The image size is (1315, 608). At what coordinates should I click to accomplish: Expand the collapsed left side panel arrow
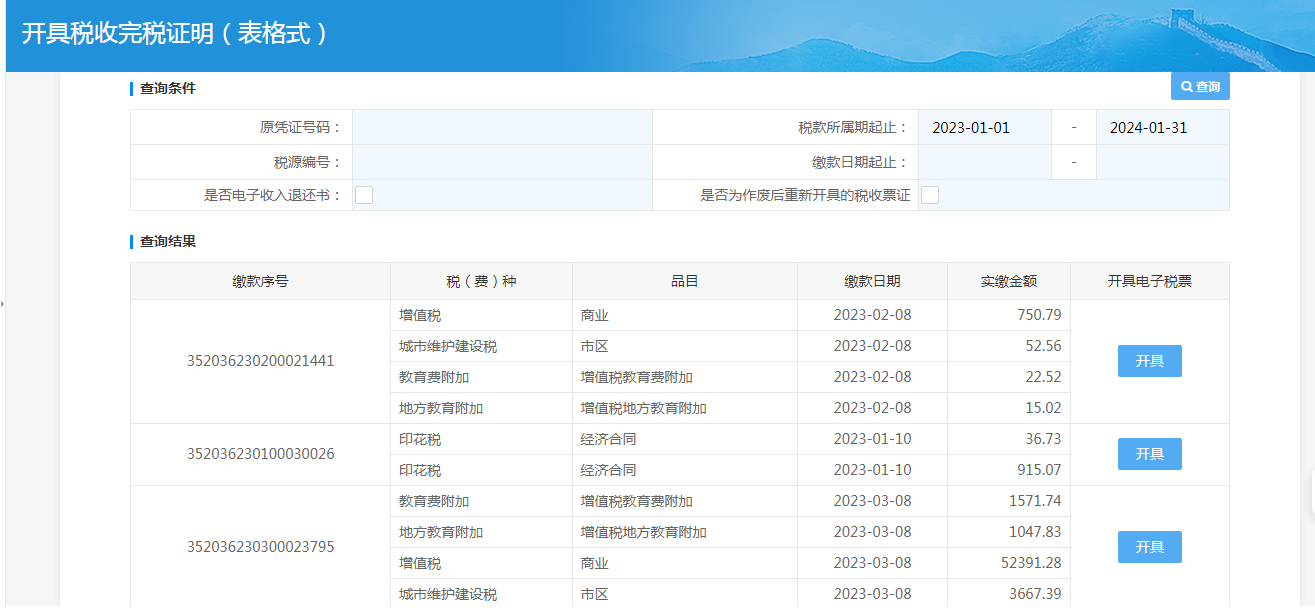tap(3, 303)
